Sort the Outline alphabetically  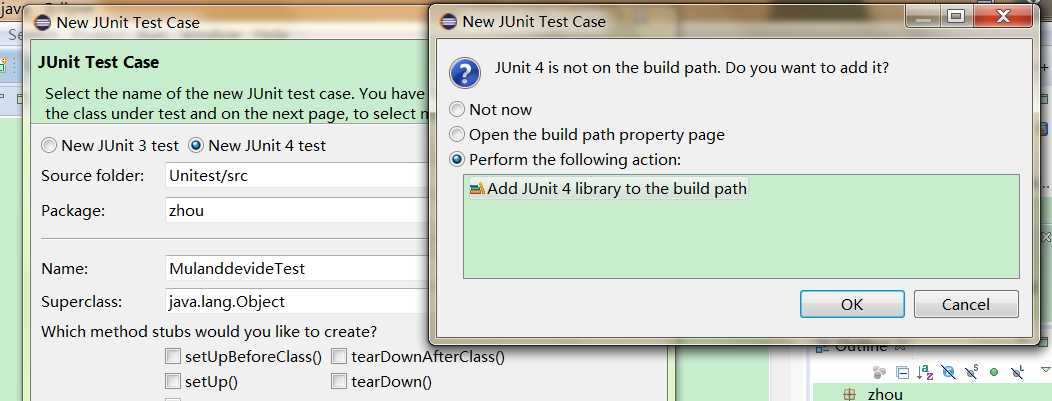tap(925, 372)
